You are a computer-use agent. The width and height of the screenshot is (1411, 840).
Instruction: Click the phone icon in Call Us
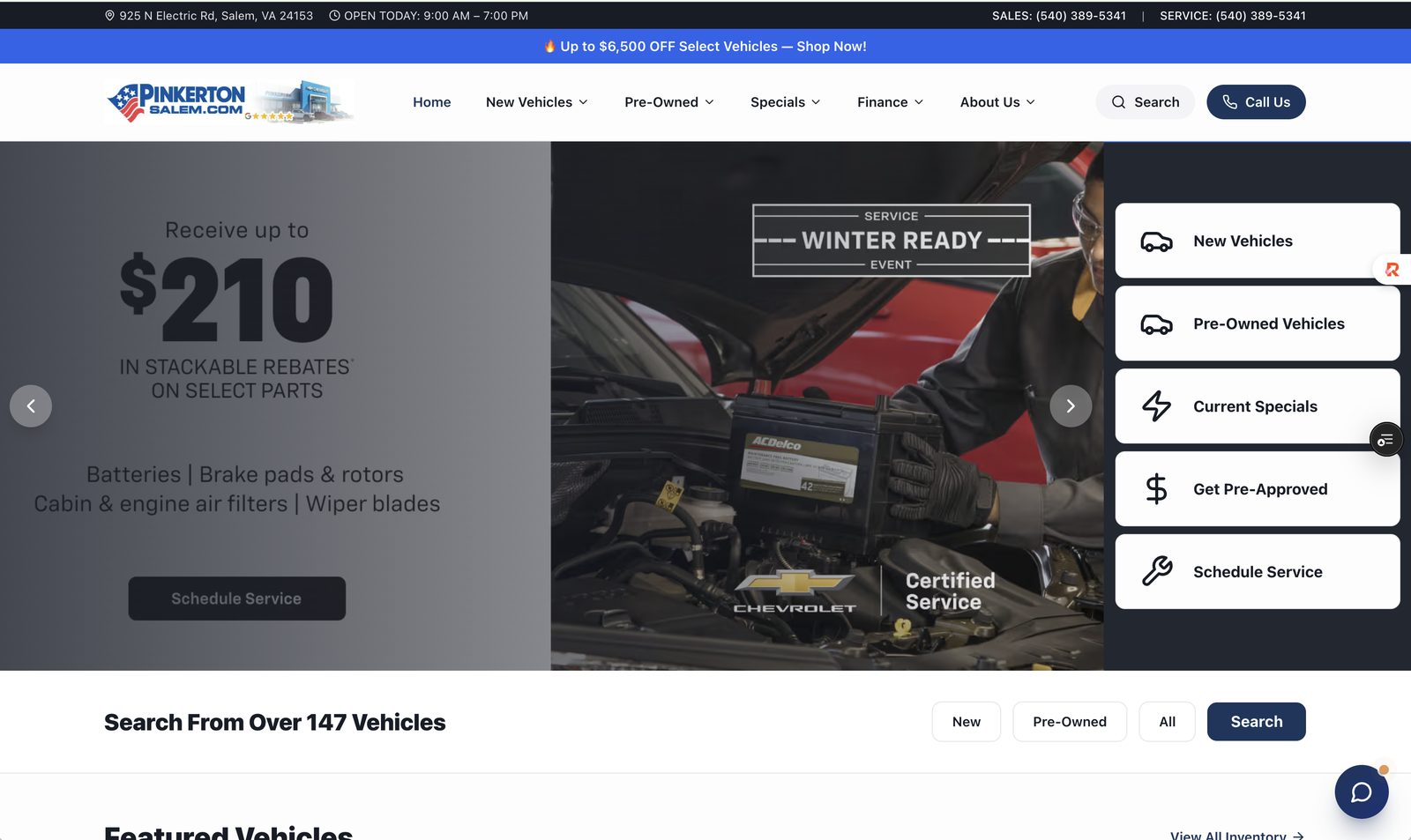click(x=1229, y=102)
